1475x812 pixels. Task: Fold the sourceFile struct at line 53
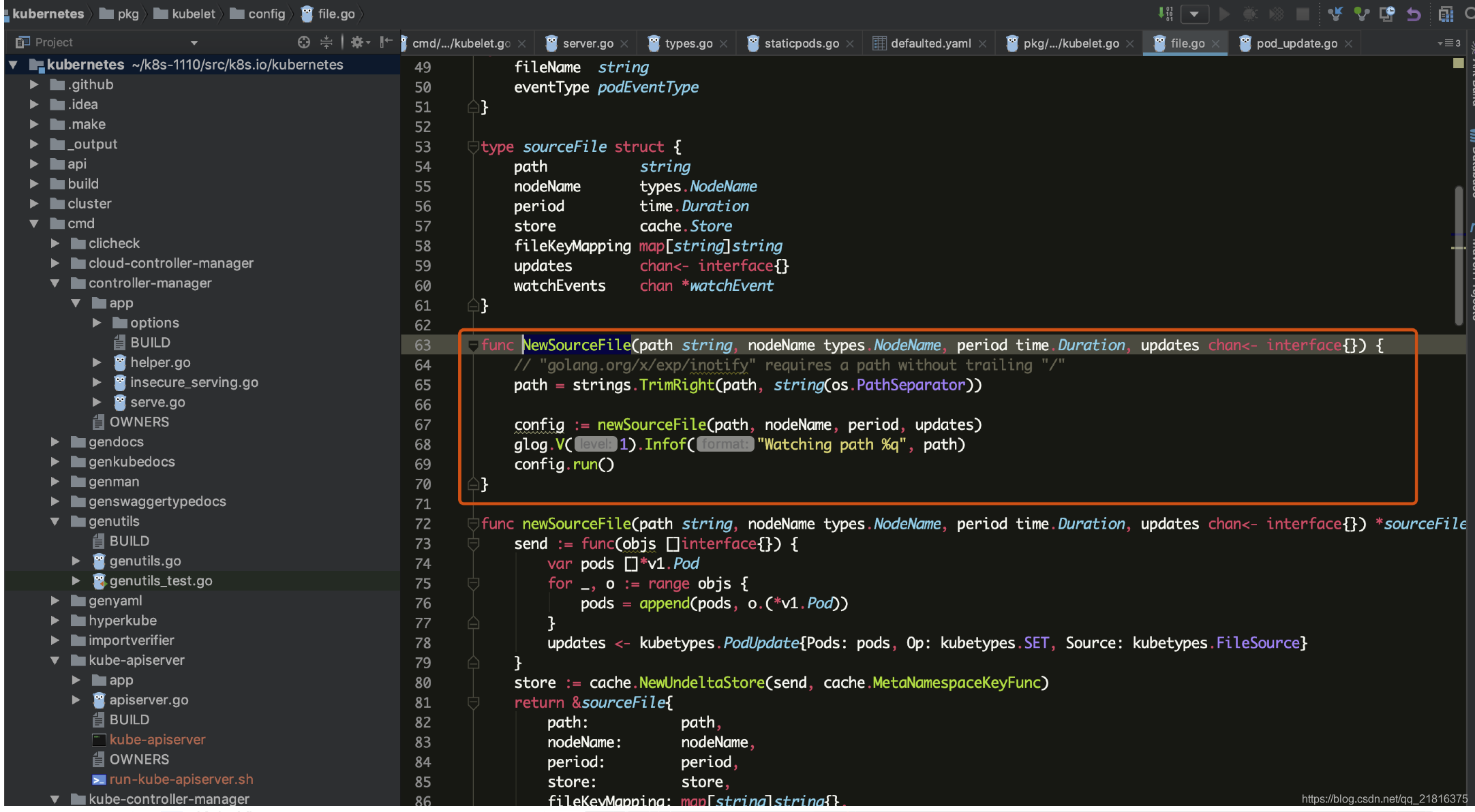pyautogui.click(x=473, y=146)
